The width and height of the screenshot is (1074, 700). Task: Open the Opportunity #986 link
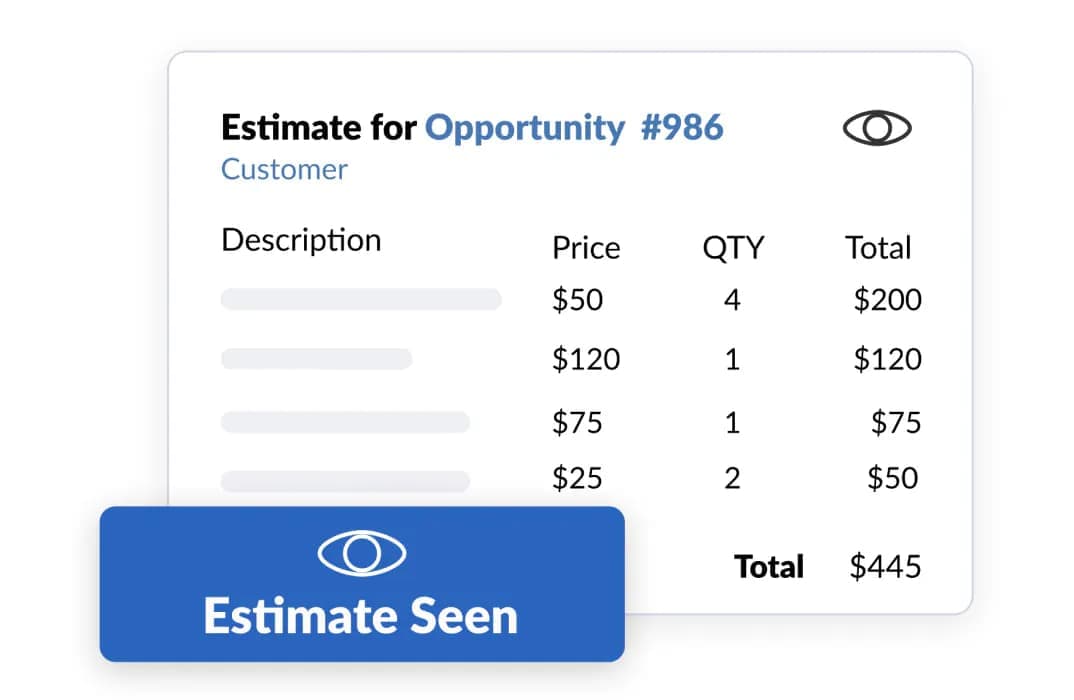574,128
